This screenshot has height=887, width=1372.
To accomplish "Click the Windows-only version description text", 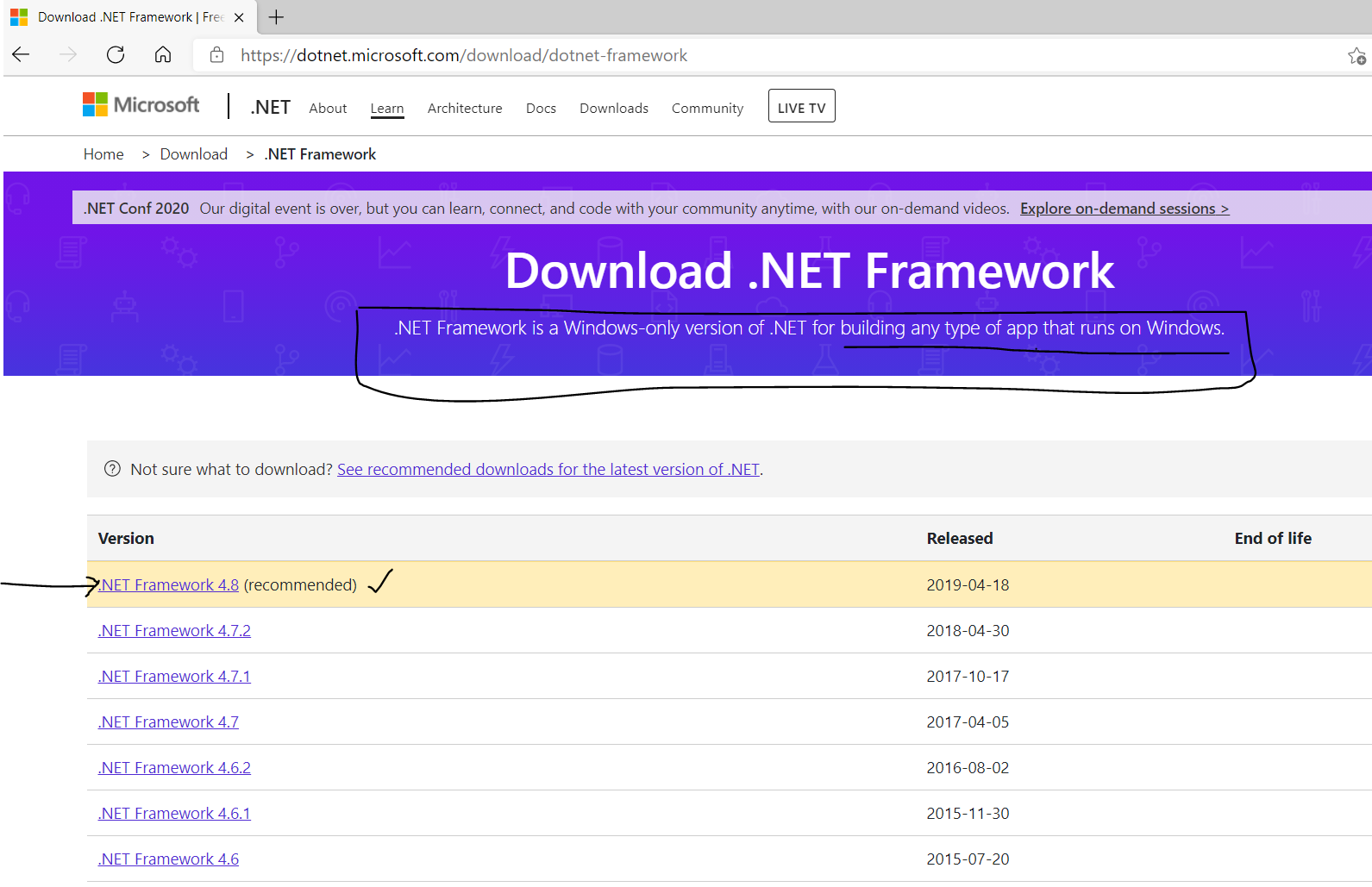I will tap(809, 328).
